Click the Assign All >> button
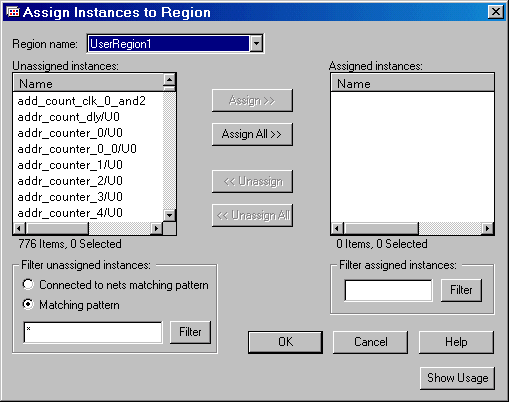This screenshot has width=509, height=402. pyautogui.click(x=252, y=134)
